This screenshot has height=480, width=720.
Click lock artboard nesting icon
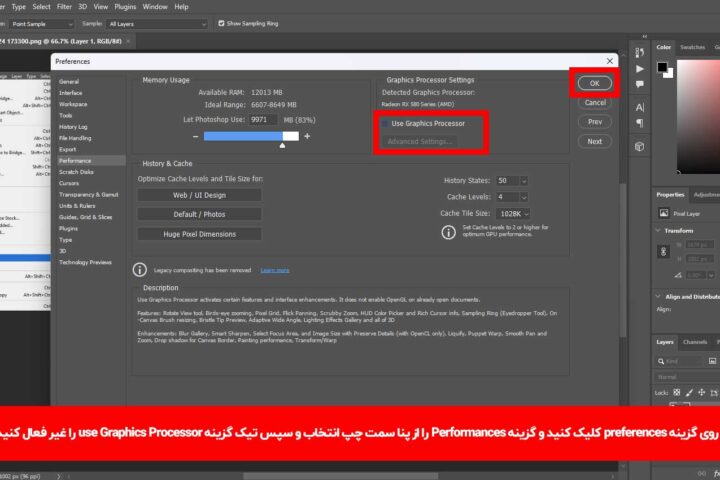(714, 393)
